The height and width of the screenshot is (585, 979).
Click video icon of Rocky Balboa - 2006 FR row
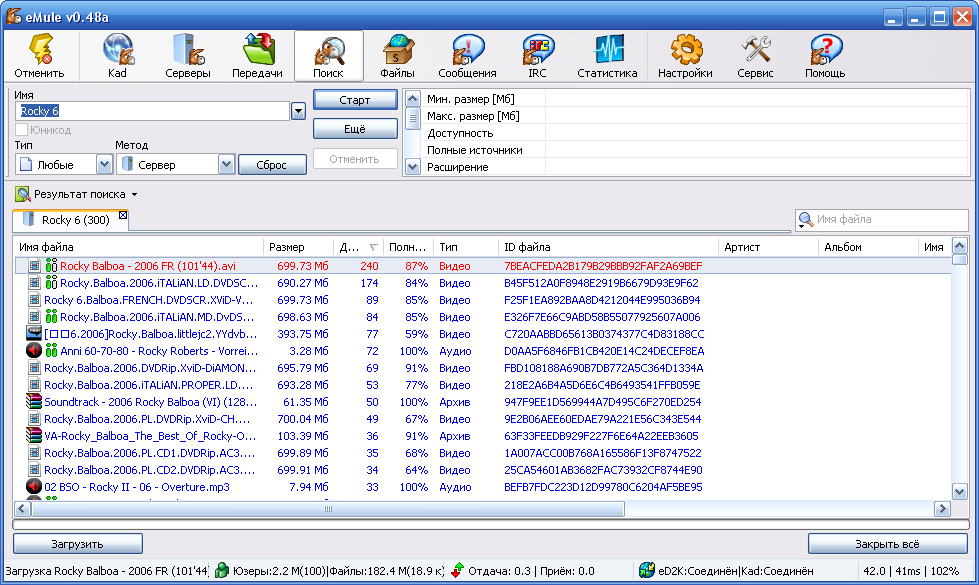pos(34,266)
